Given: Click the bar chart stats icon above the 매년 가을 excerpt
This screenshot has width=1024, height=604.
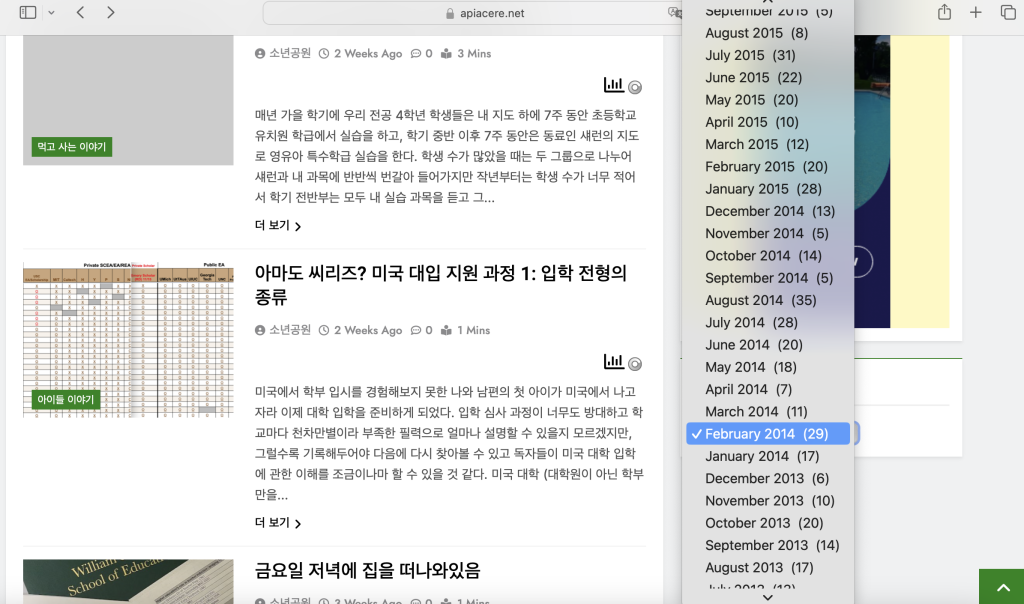Looking at the screenshot, I should click(x=613, y=85).
